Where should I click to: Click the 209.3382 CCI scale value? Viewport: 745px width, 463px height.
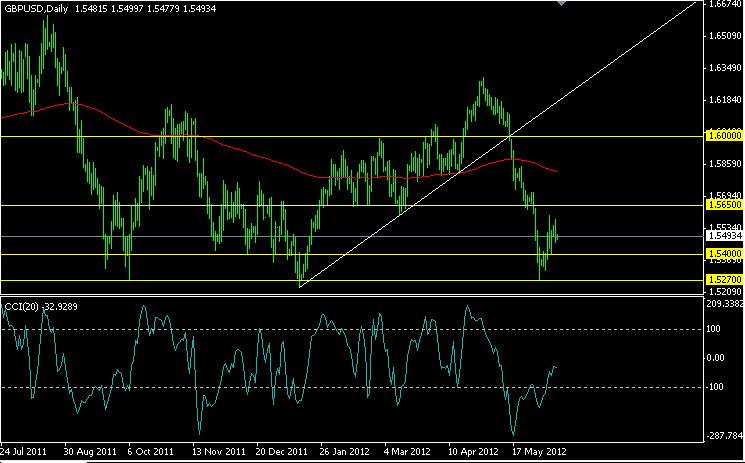(726, 304)
